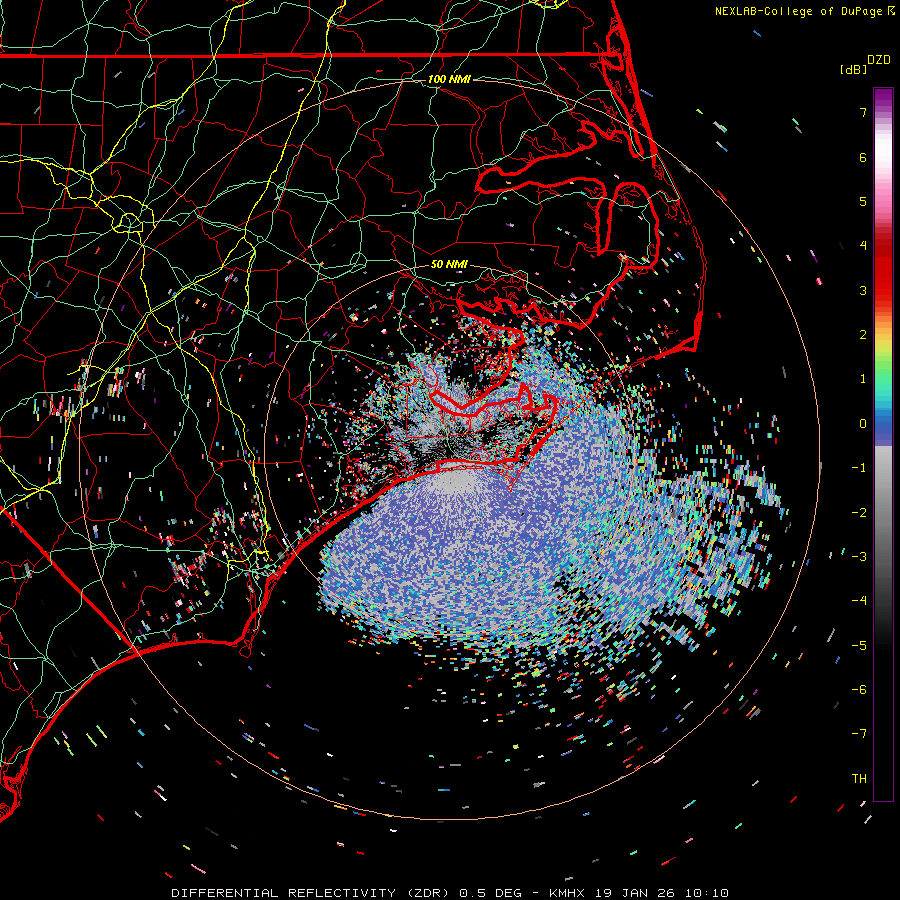Click the red segment of the color bar

pos(883,273)
